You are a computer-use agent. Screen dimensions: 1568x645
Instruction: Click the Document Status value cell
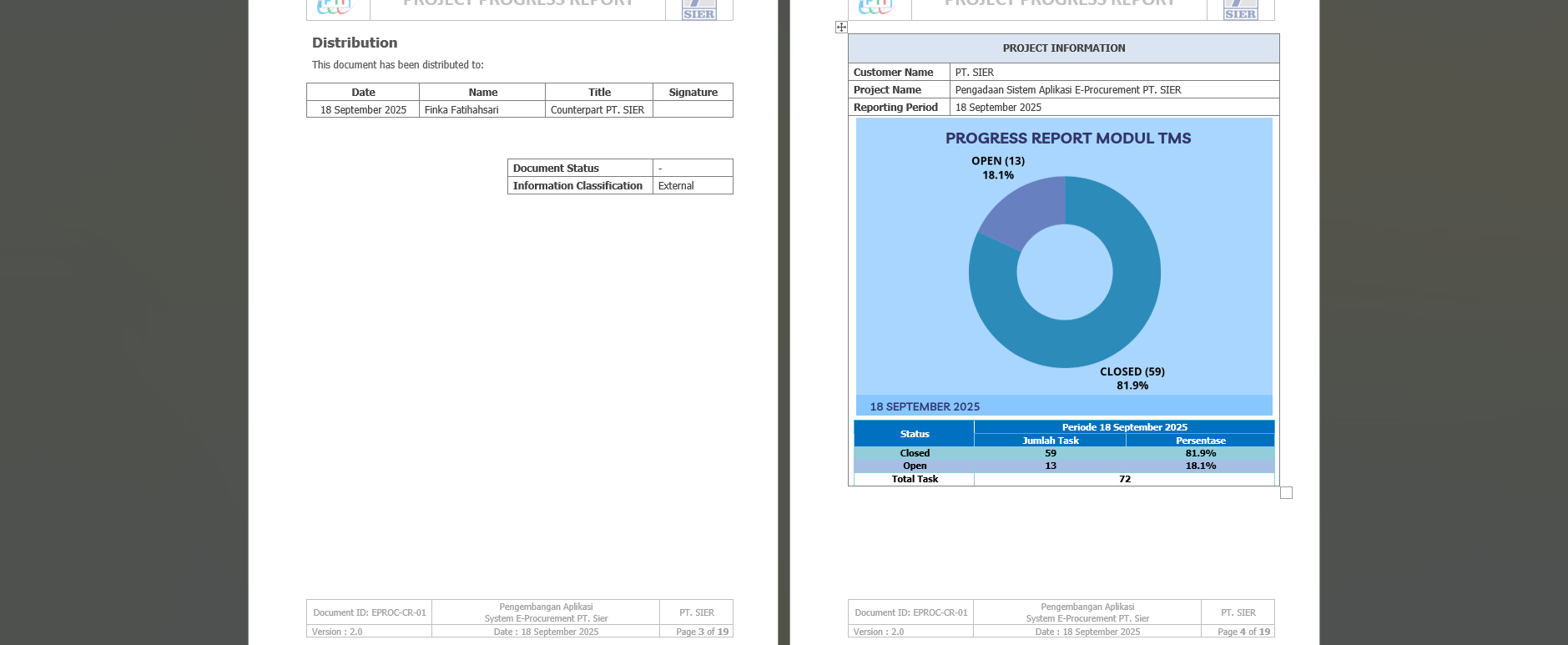pos(692,169)
